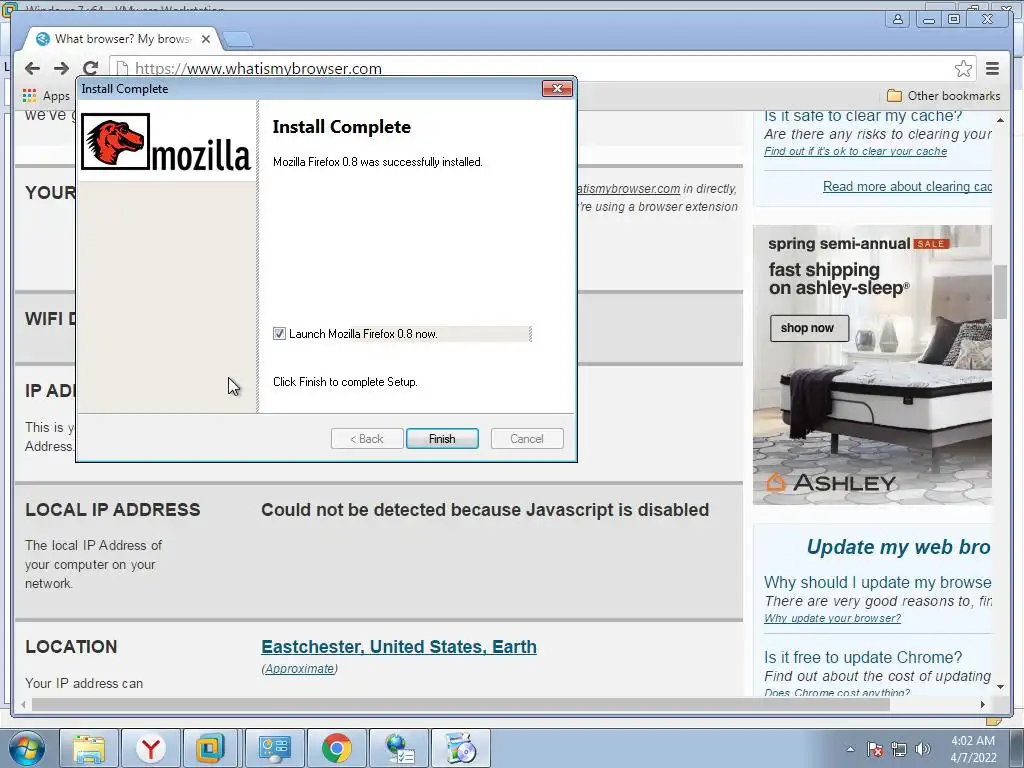This screenshot has width=1024, height=768.
Task: Click the Chrome user profile icon
Action: [x=898, y=20]
